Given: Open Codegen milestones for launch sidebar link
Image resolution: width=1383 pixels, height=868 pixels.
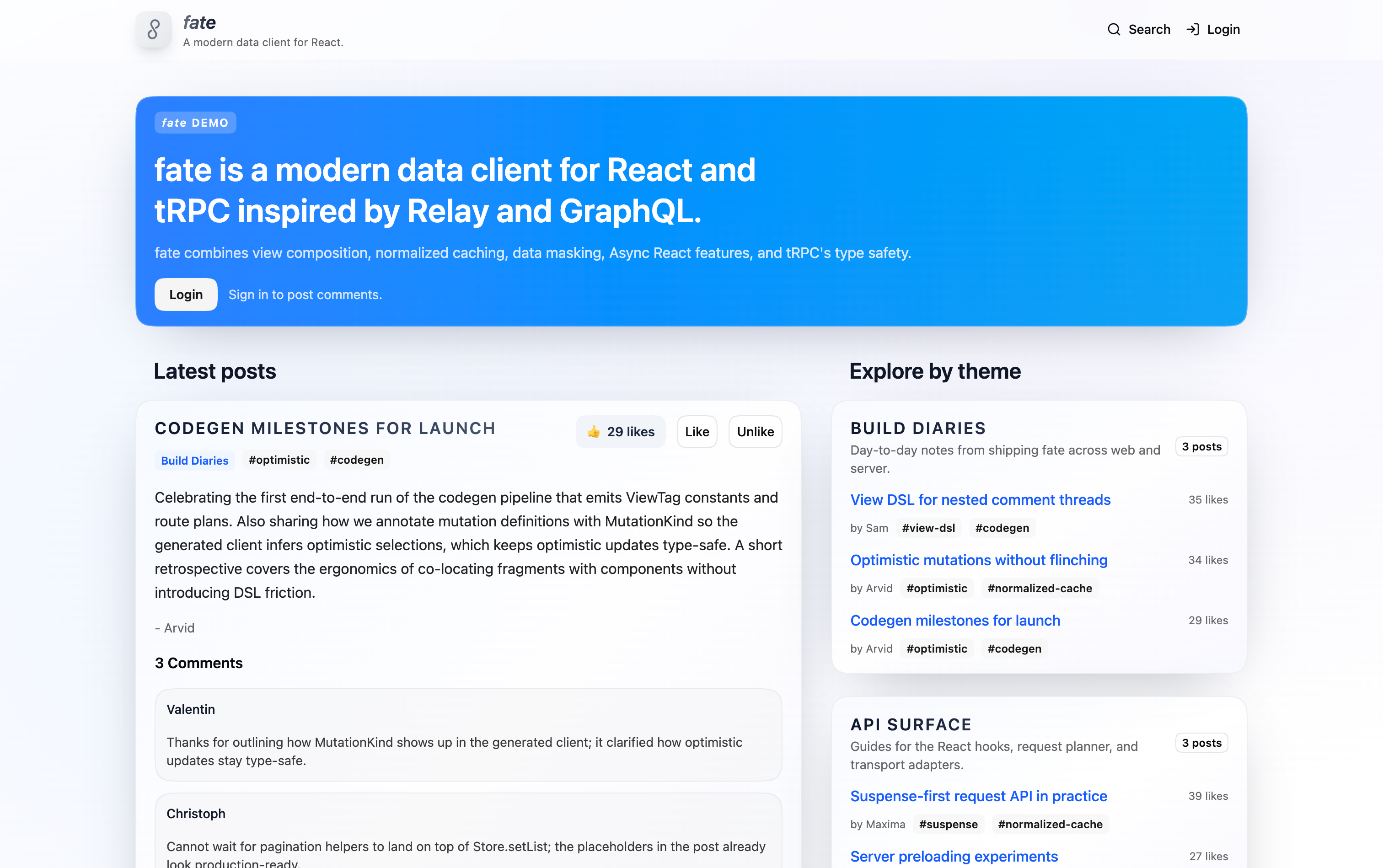Looking at the screenshot, I should (955, 620).
